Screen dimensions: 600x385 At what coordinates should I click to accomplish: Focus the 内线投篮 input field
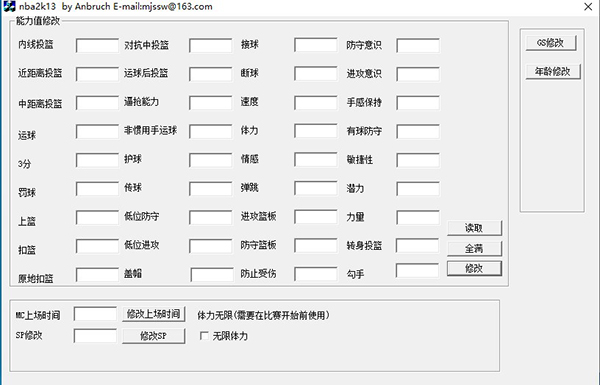[x=97, y=45]
